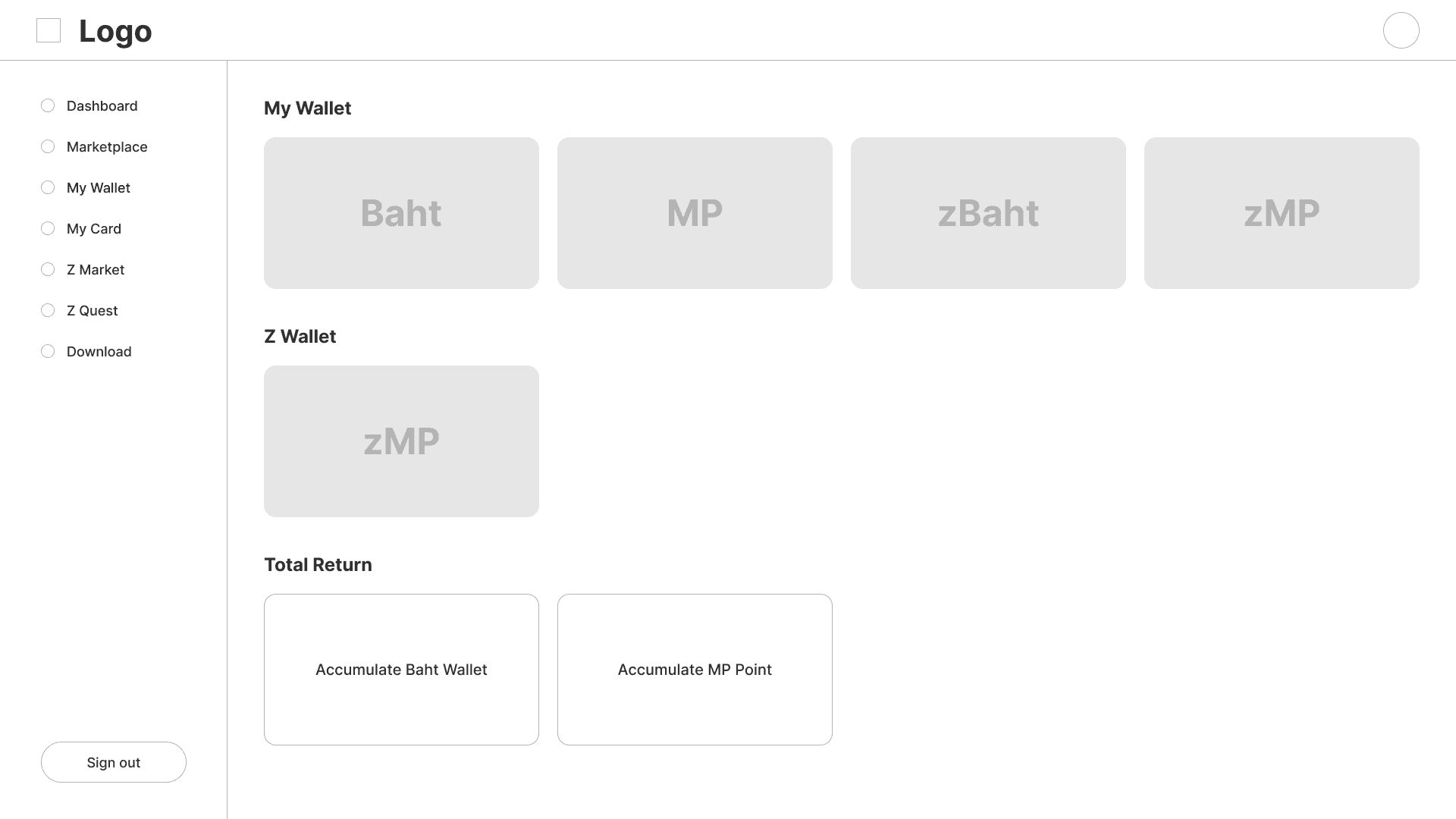Toggle the My Wallet radio button

click(x=47, y=187)
